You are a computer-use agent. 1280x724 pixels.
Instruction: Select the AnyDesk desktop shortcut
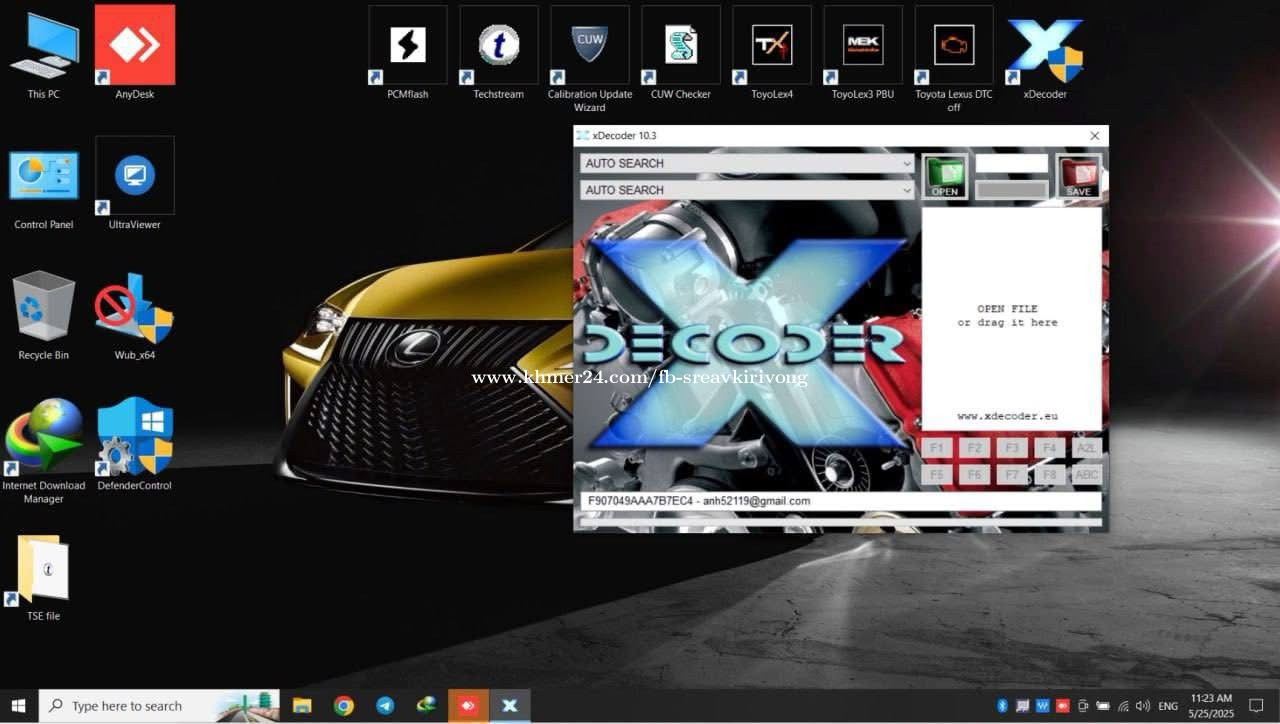pos(135,54)
